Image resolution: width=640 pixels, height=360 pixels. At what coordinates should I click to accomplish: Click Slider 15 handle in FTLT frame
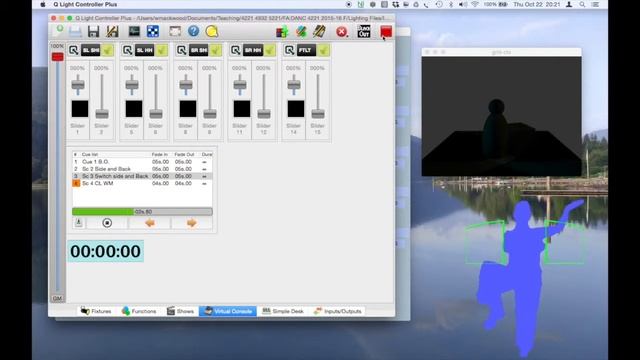[318, 114]
